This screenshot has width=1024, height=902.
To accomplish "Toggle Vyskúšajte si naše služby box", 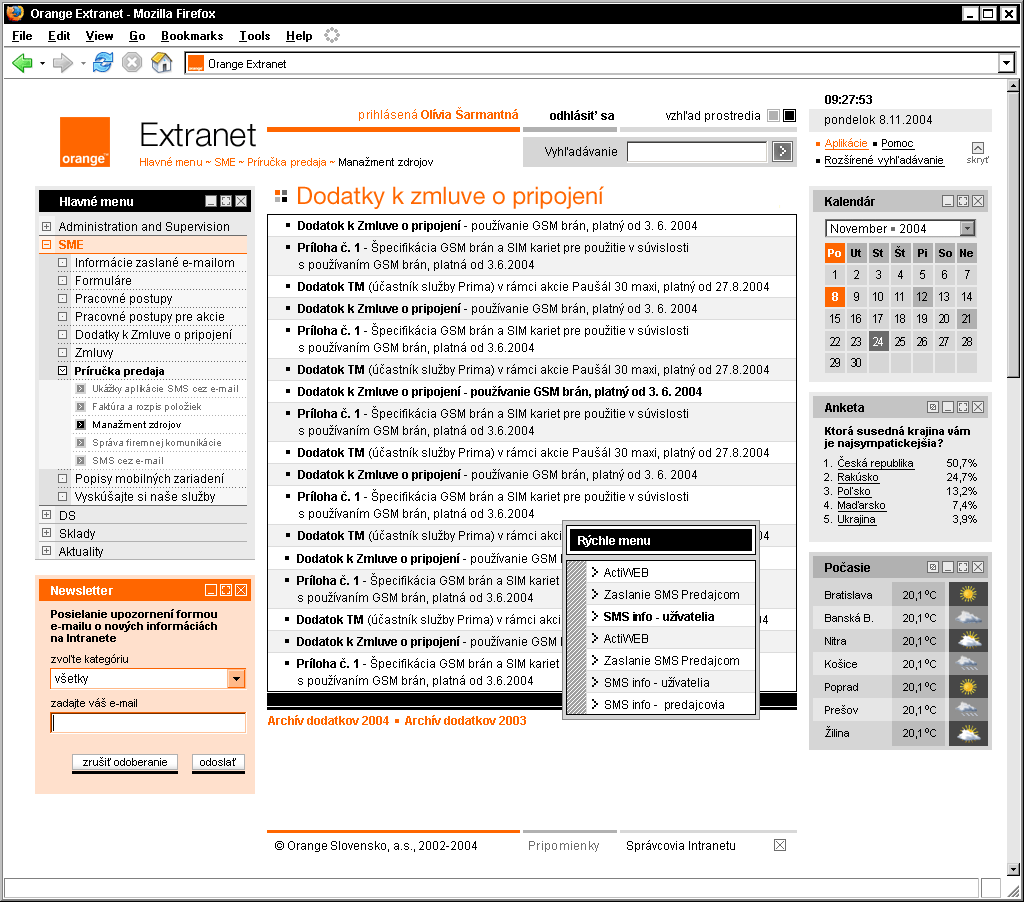I will tap(63, 496).
